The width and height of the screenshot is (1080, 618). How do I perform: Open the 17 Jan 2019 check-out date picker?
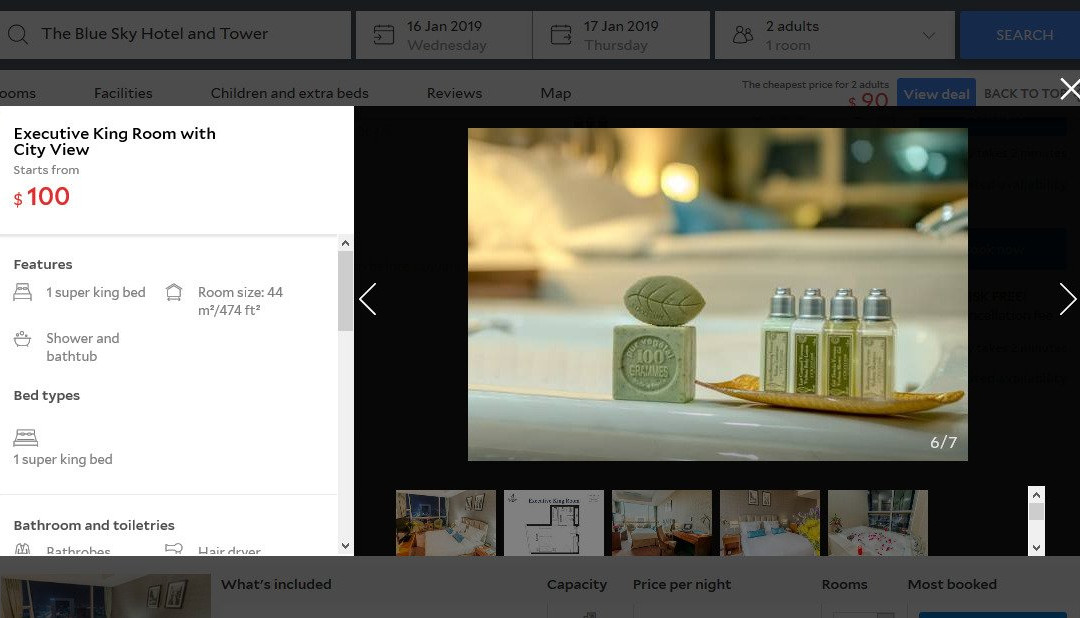click(621, 35)
